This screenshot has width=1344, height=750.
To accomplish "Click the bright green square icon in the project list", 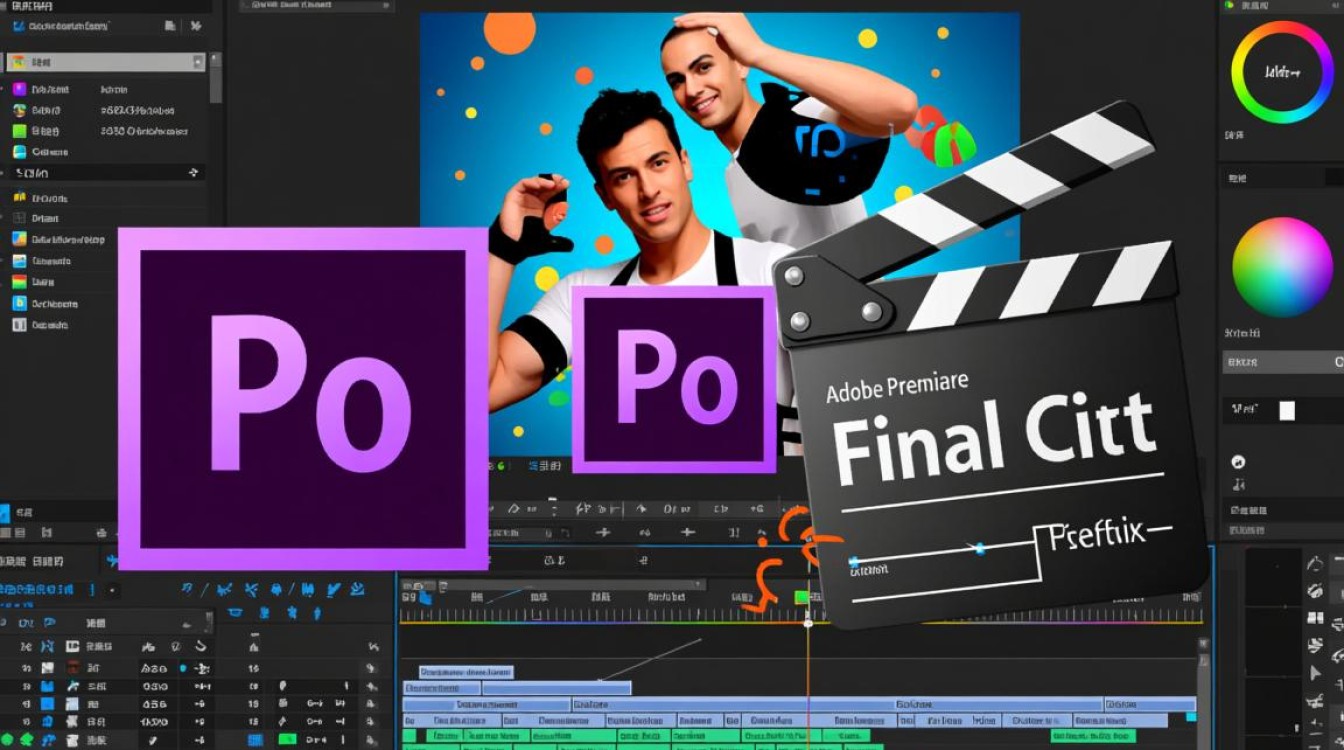I will click(x=19, y=131).
